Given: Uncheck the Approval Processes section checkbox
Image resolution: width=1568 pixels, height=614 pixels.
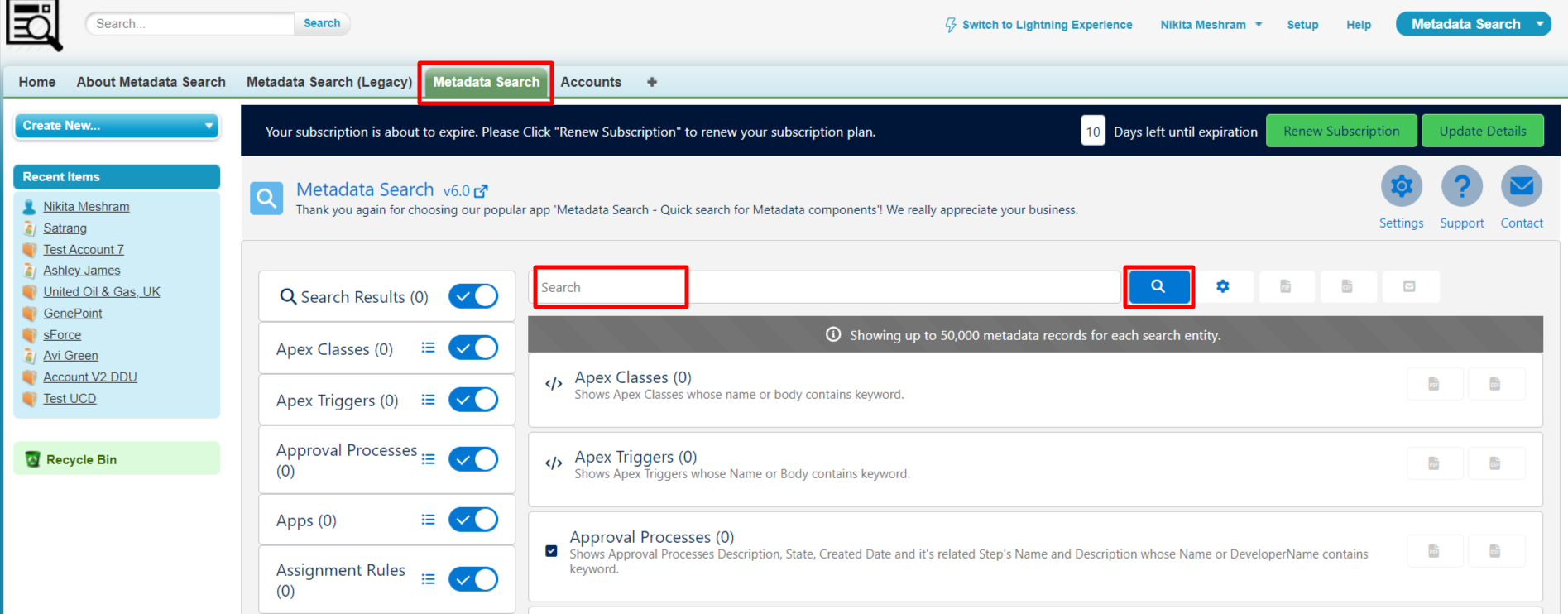Looking at the screenshot, I should tap(551, 551).
